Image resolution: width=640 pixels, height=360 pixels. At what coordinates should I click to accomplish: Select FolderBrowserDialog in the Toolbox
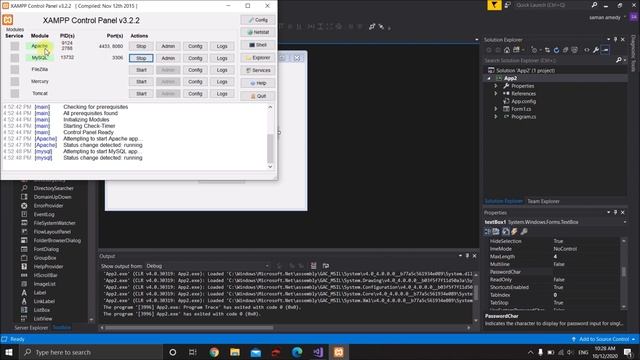(57, 240)
